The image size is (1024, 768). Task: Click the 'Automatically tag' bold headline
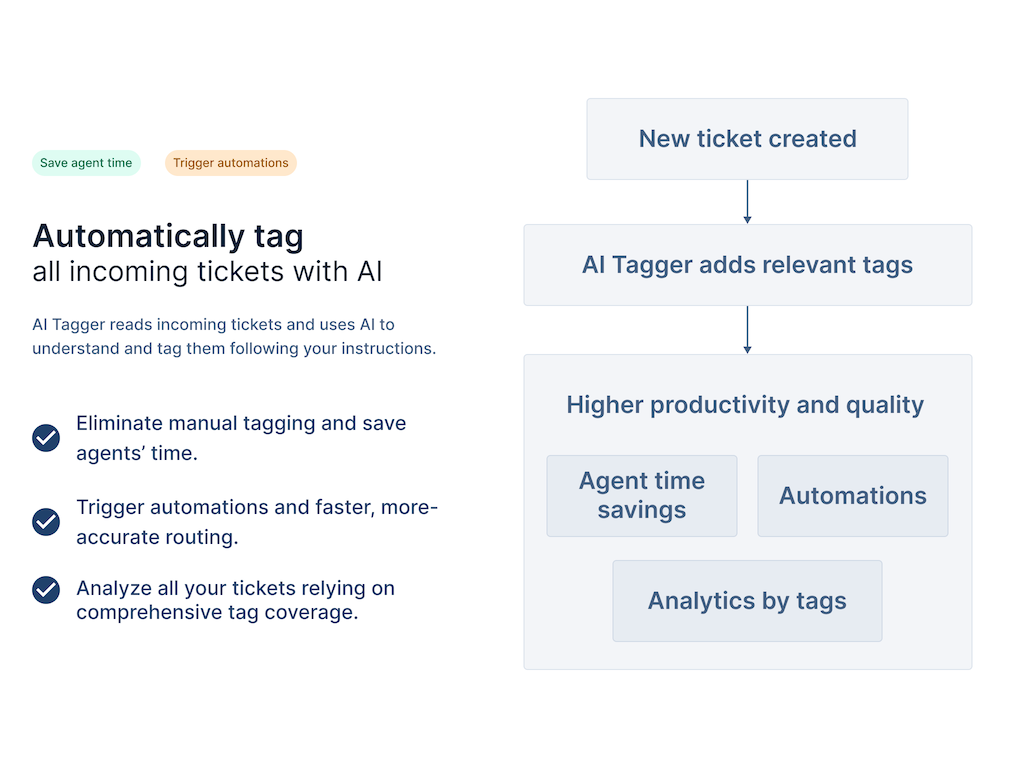[x=168, y=236]
